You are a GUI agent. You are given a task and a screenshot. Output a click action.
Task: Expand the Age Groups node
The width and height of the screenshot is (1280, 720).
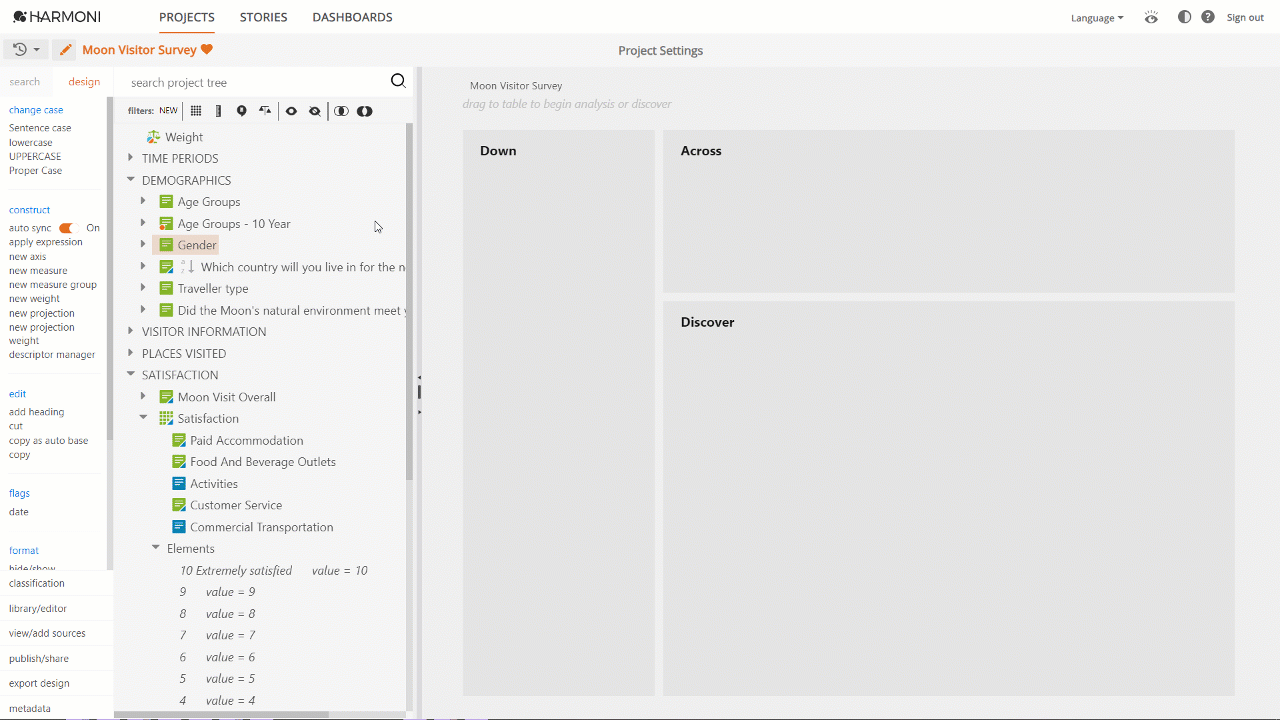coord(143,201)
